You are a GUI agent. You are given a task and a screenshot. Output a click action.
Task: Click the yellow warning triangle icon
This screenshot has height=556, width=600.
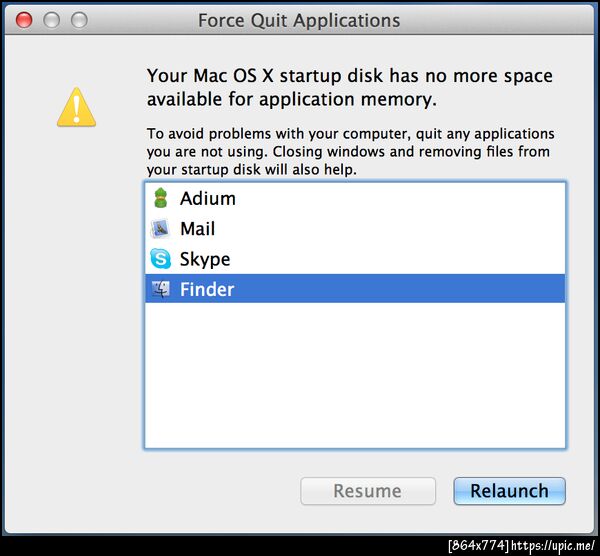pos(76,107)
